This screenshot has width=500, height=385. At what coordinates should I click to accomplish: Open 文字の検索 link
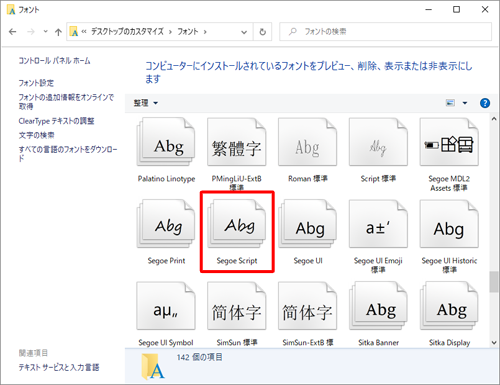click(36, 135)
